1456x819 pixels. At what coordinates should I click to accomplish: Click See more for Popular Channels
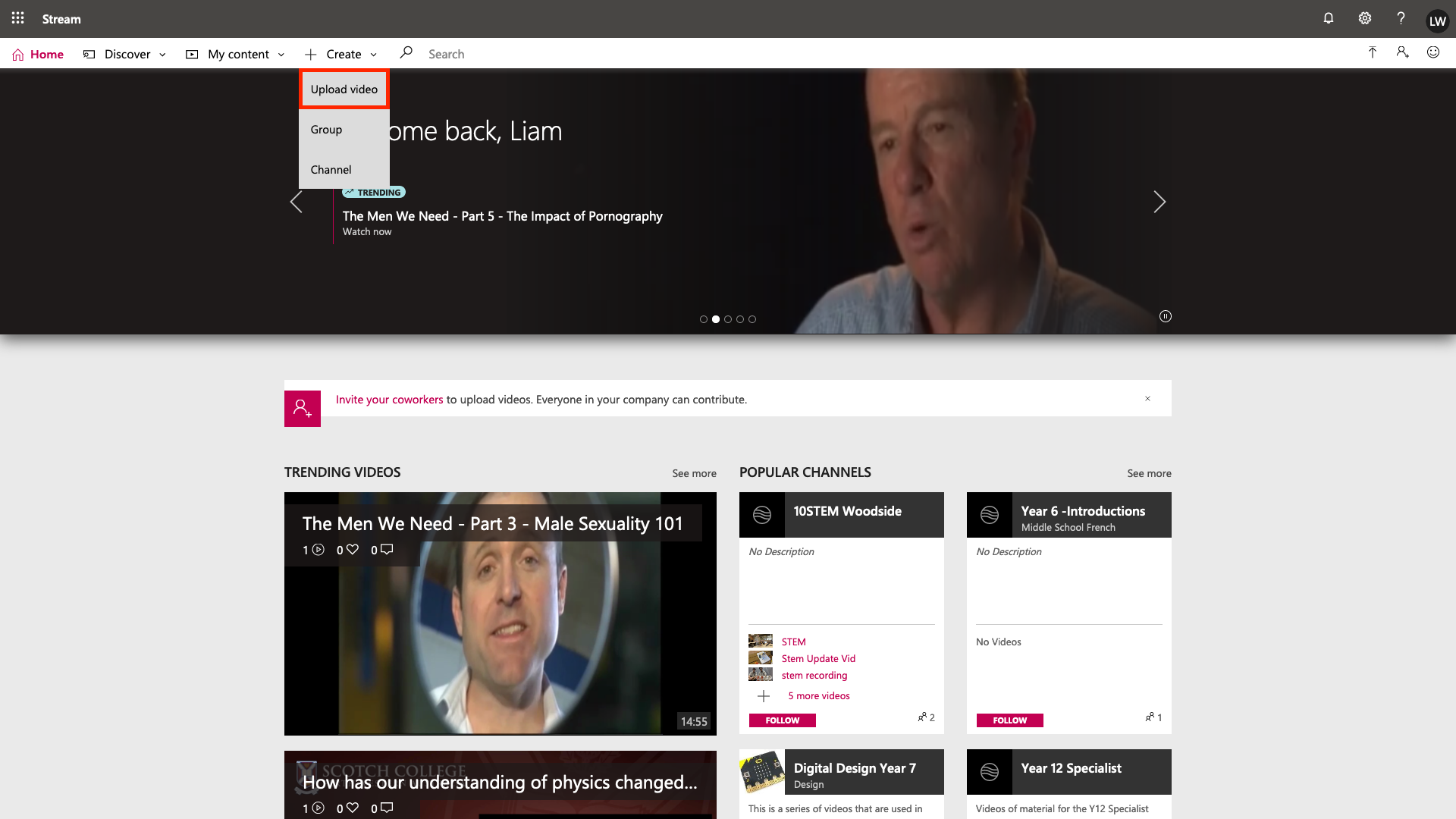(x=1149, y=473)
